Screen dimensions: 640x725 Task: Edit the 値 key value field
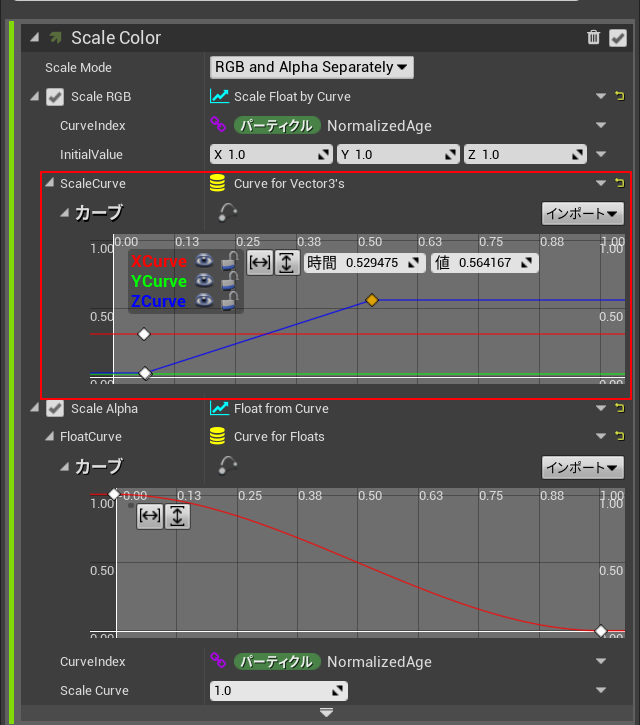coord(485,263)
